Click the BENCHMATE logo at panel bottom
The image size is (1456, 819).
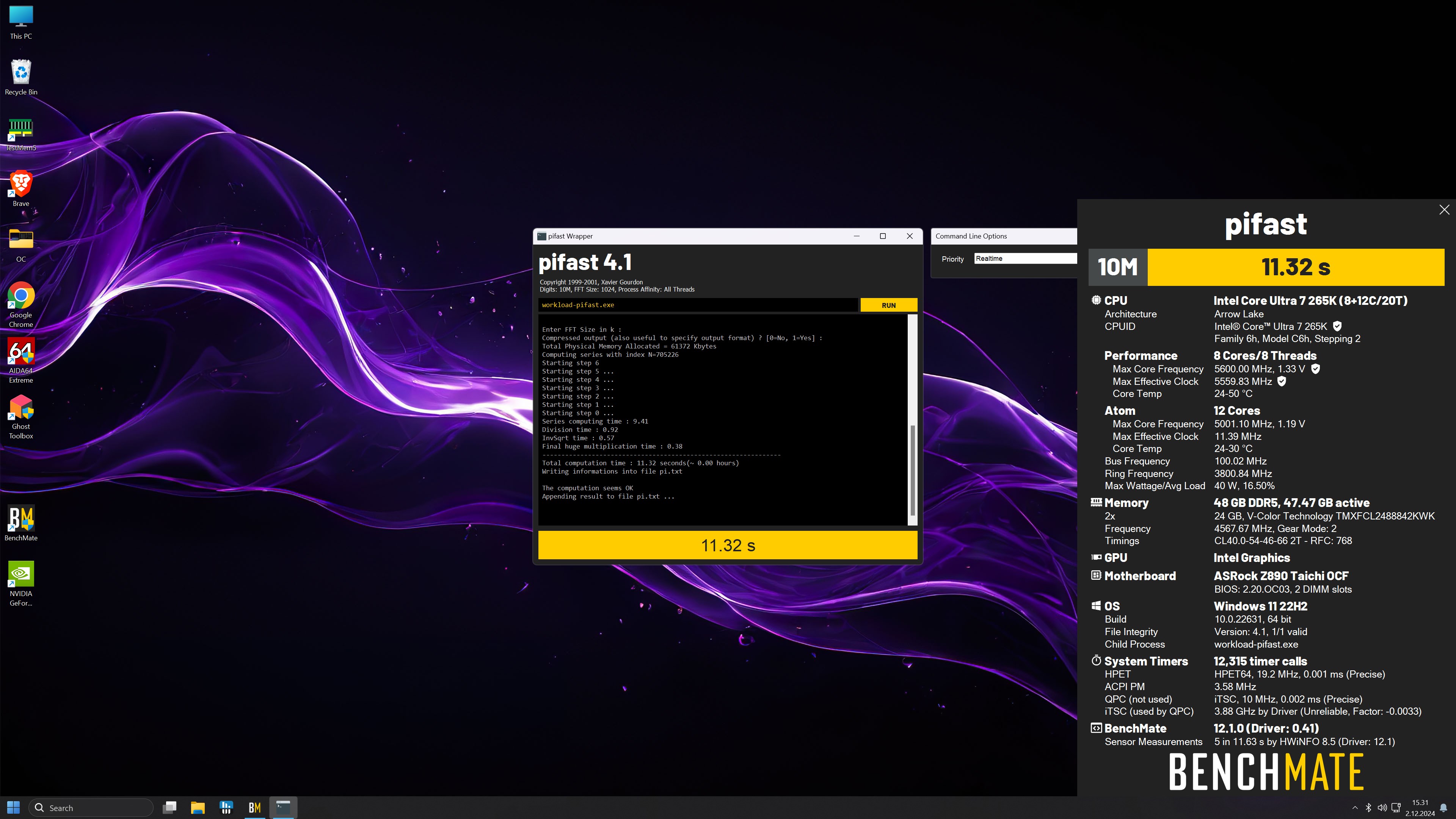pos(1266,772)
